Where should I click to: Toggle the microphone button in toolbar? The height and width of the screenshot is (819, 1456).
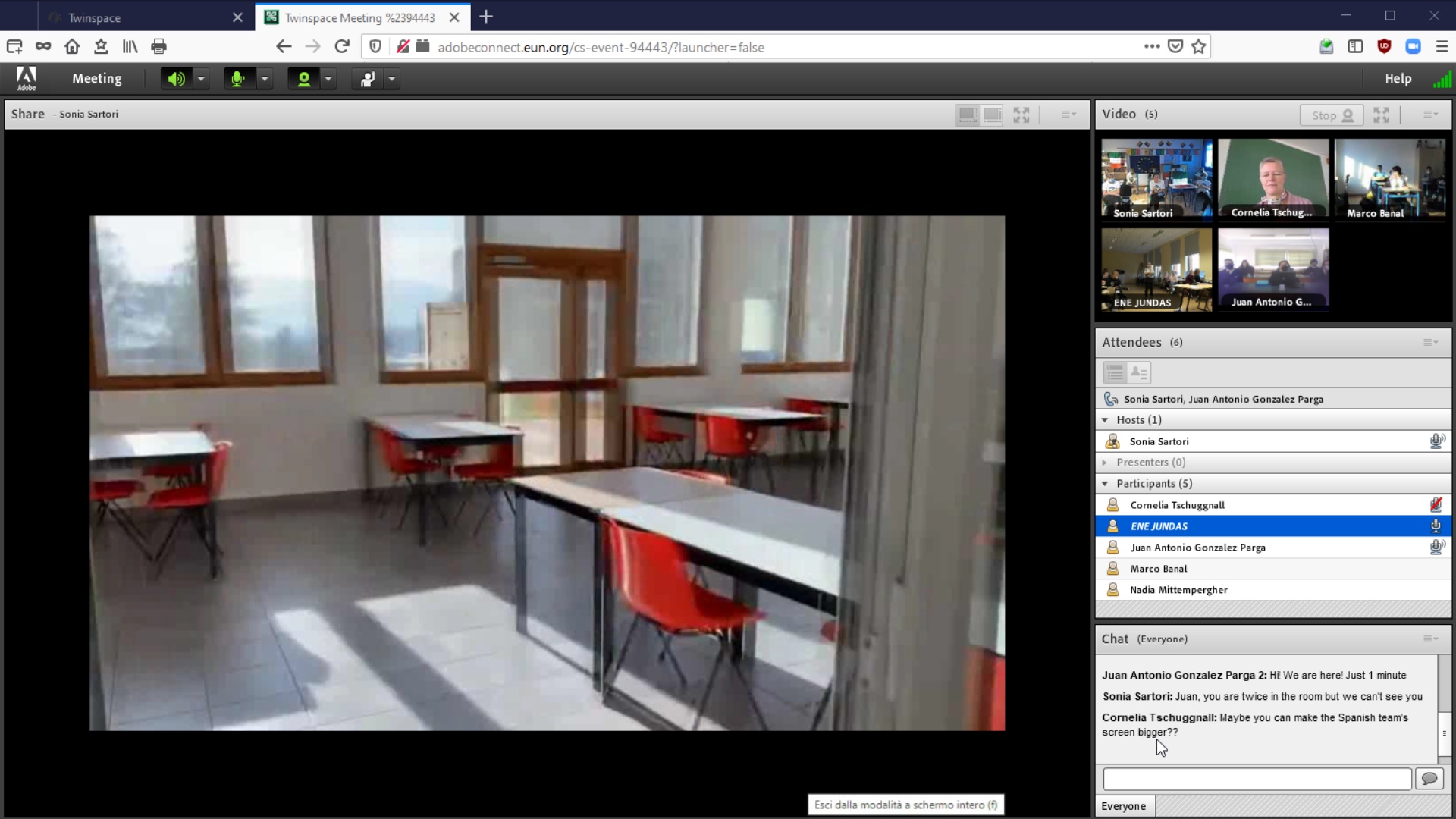coord(238,79)
